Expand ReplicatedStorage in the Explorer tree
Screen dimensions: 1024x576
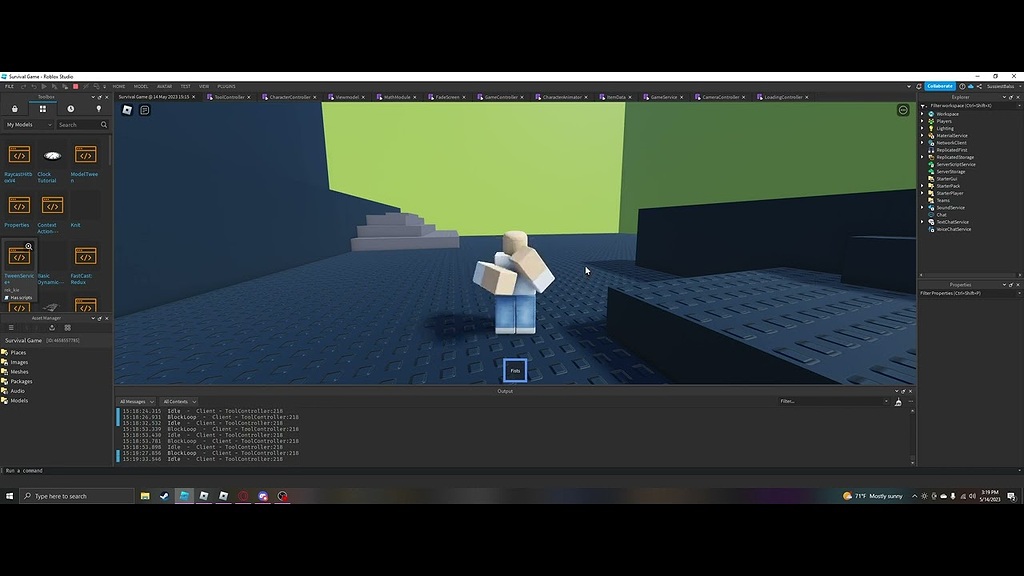[920, 157]
